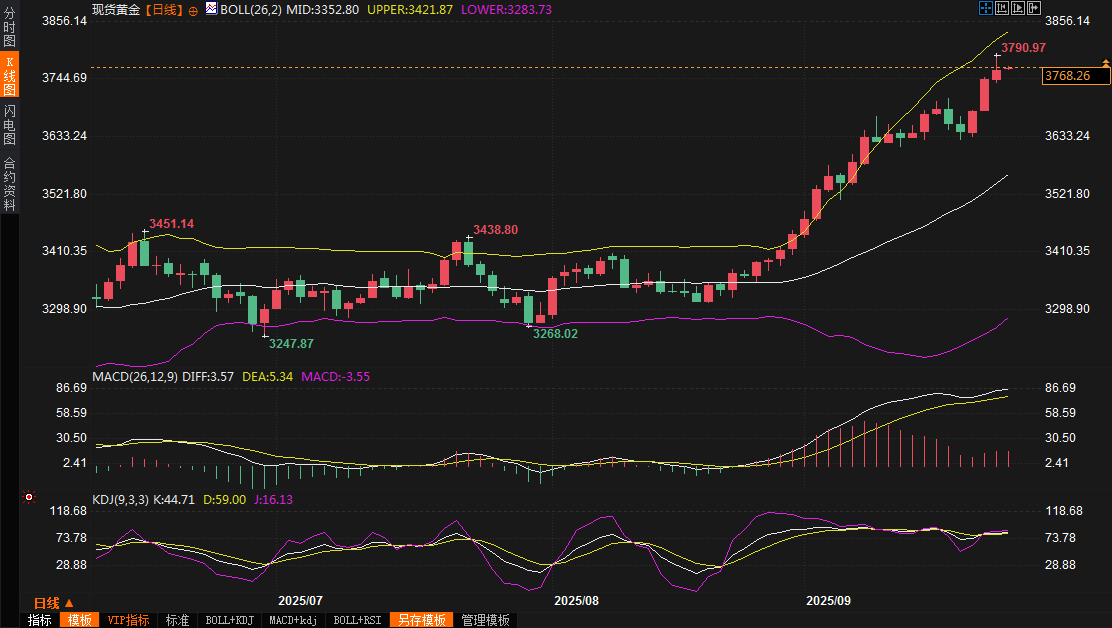Click the chart playback arrow icon
Screen dimensions: 1112x628
click(x=1018, y=8)
